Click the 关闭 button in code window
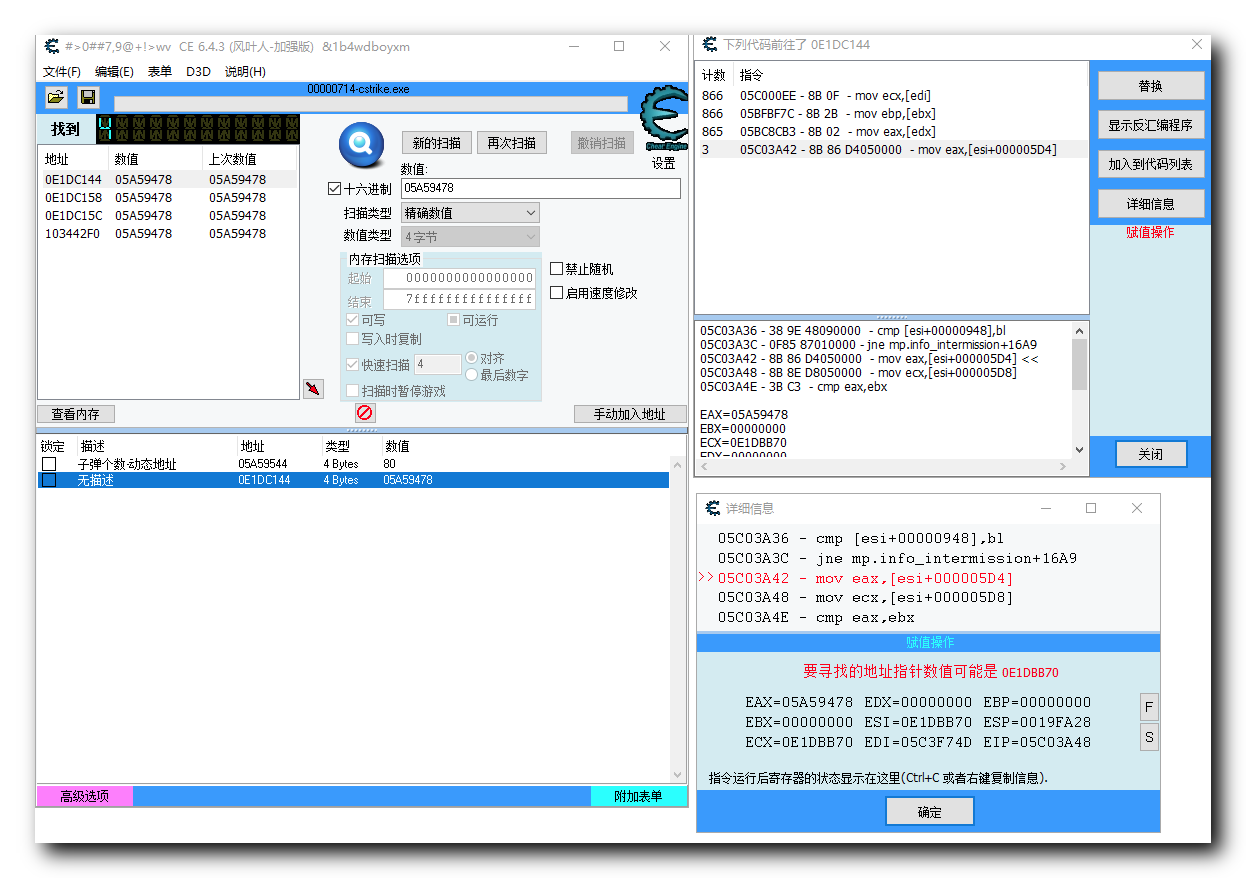The width and height of the screenshot is (1246, 878). click(x=1151, y=454)
